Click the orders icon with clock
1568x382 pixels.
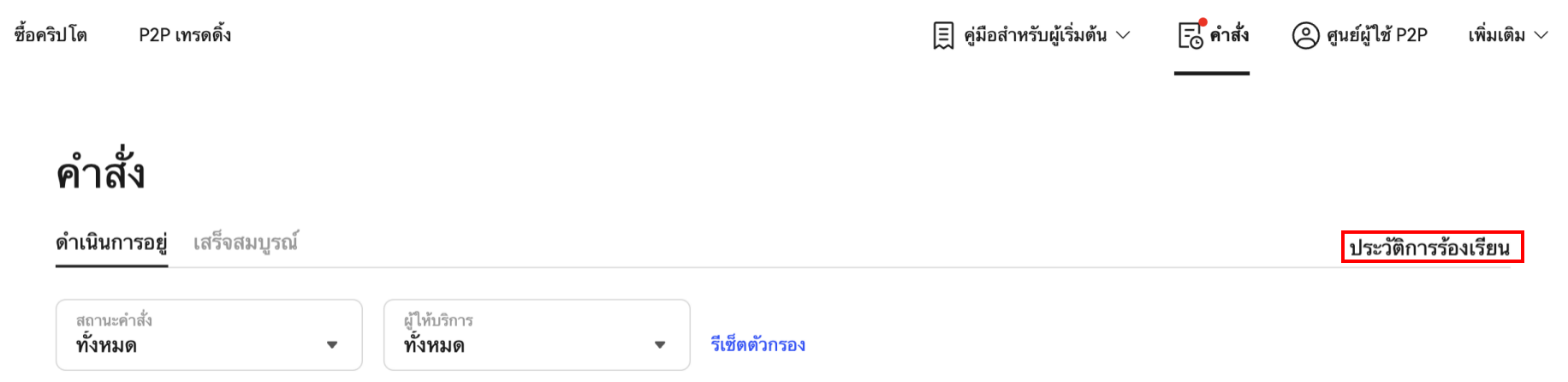coord(1191,36)
